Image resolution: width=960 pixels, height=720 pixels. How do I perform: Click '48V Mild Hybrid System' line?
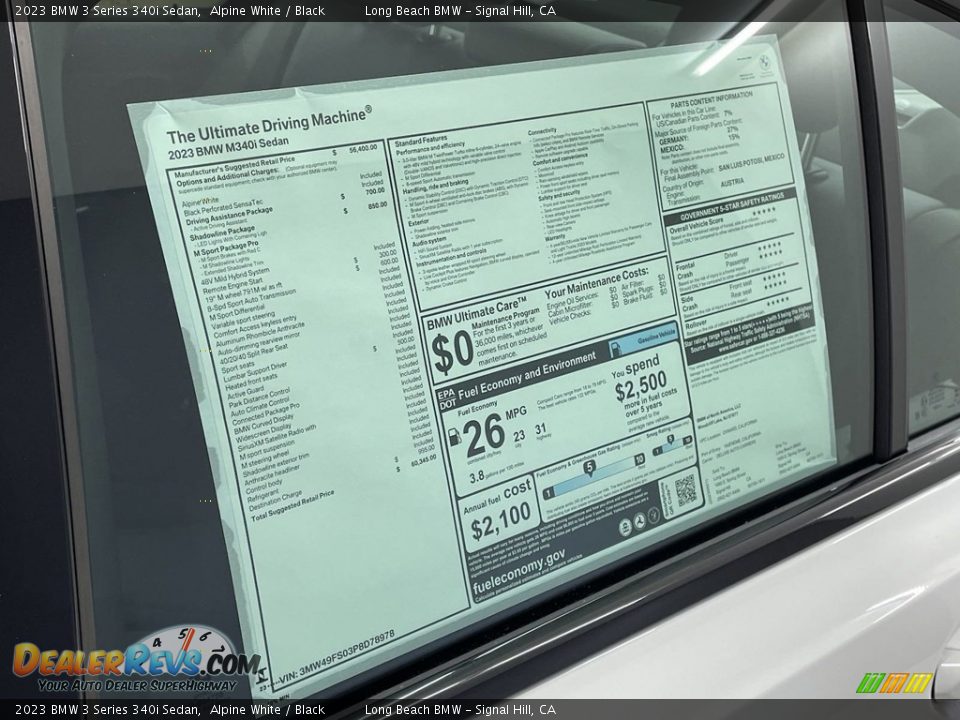[235, 276]
